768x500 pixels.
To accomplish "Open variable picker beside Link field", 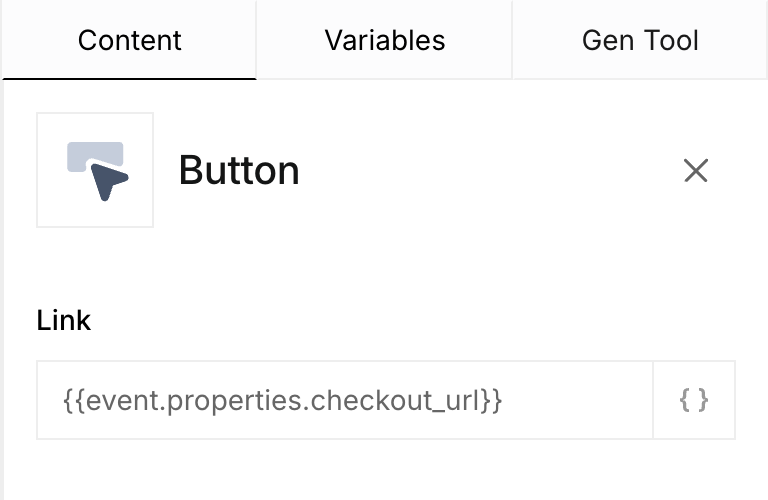I will [x=694, y=400].
